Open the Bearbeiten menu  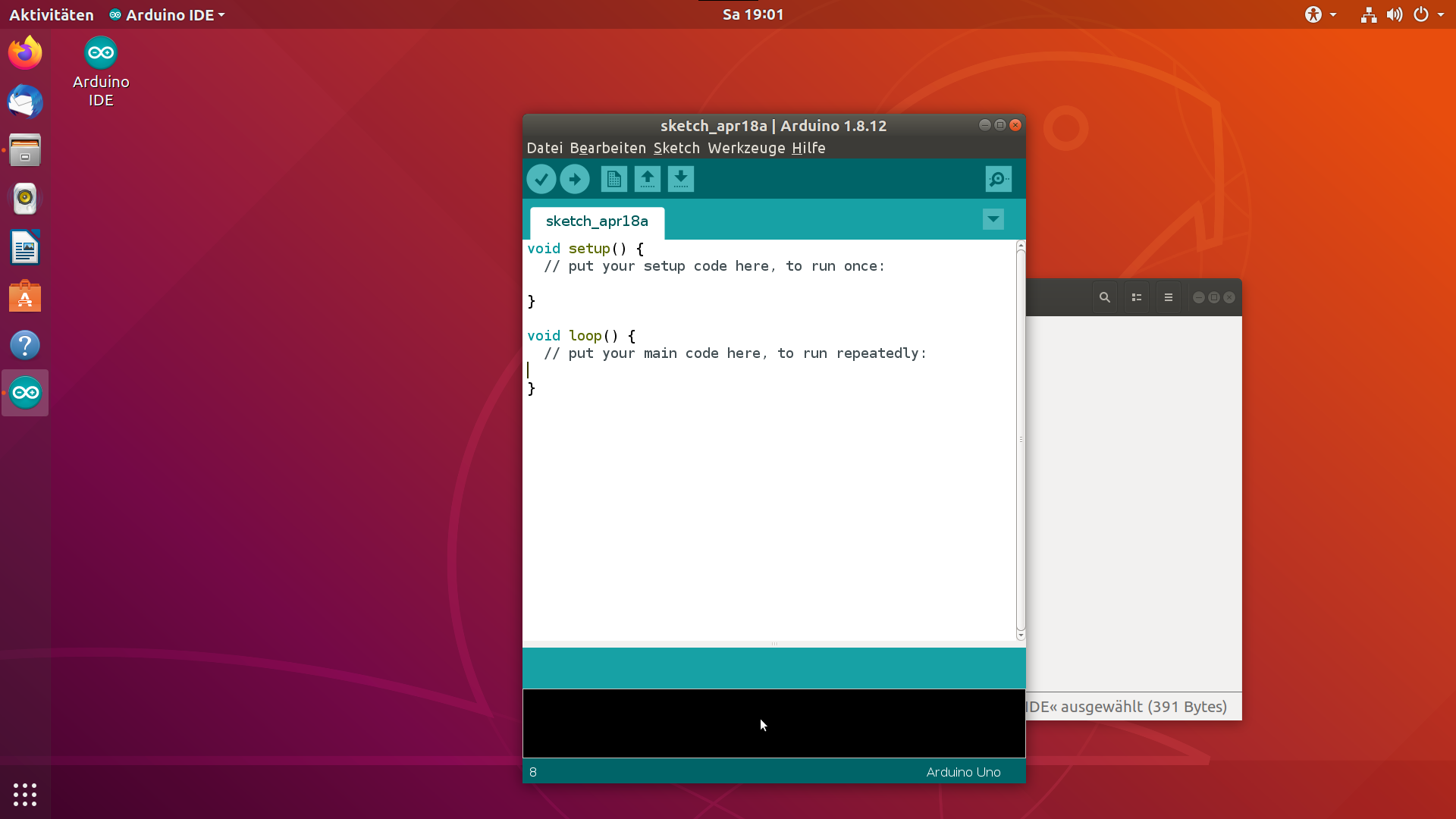[x=608, y=148]
